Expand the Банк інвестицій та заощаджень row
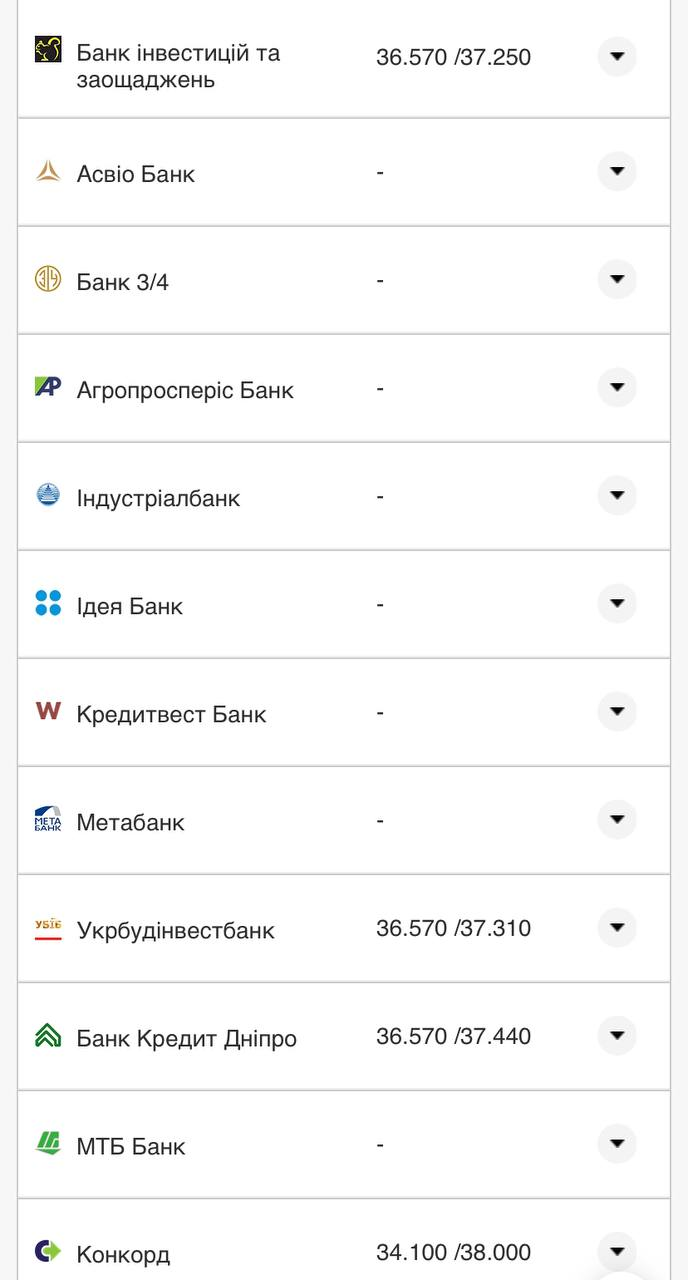This screenshot has width=688, height=1280. coord(617,56)
